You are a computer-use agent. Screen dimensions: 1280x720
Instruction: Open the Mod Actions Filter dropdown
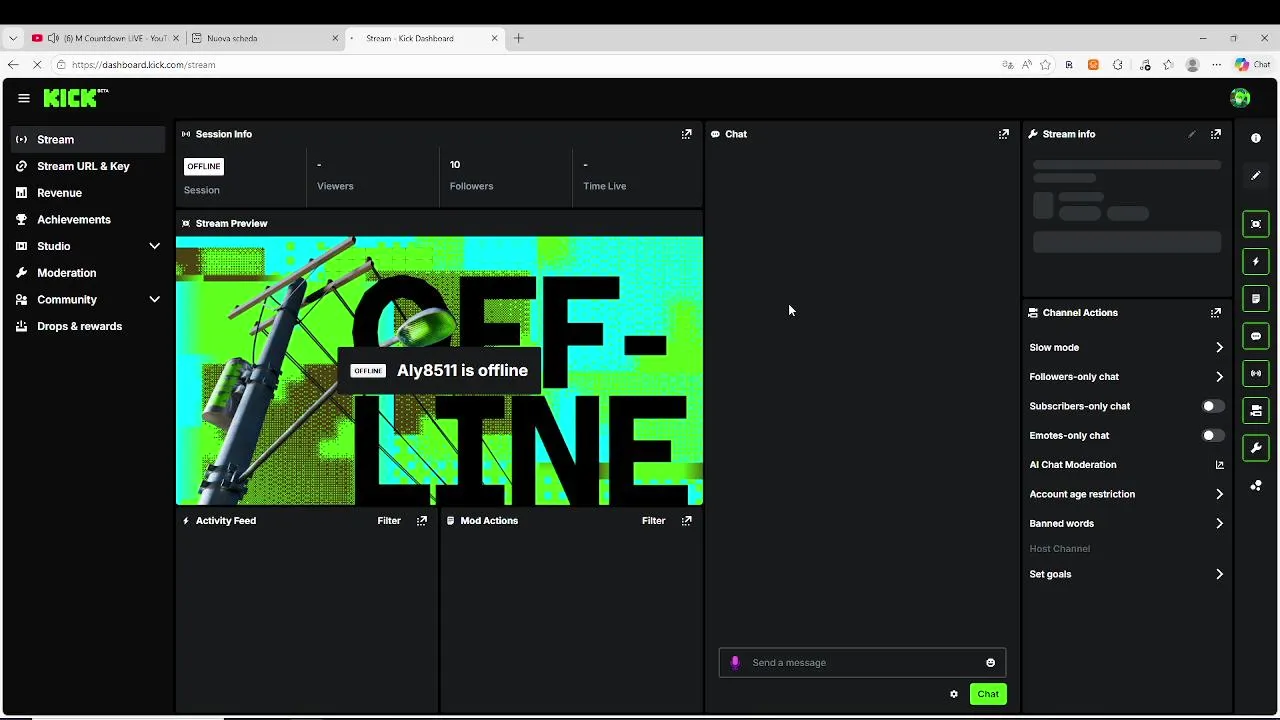point(653,521)
